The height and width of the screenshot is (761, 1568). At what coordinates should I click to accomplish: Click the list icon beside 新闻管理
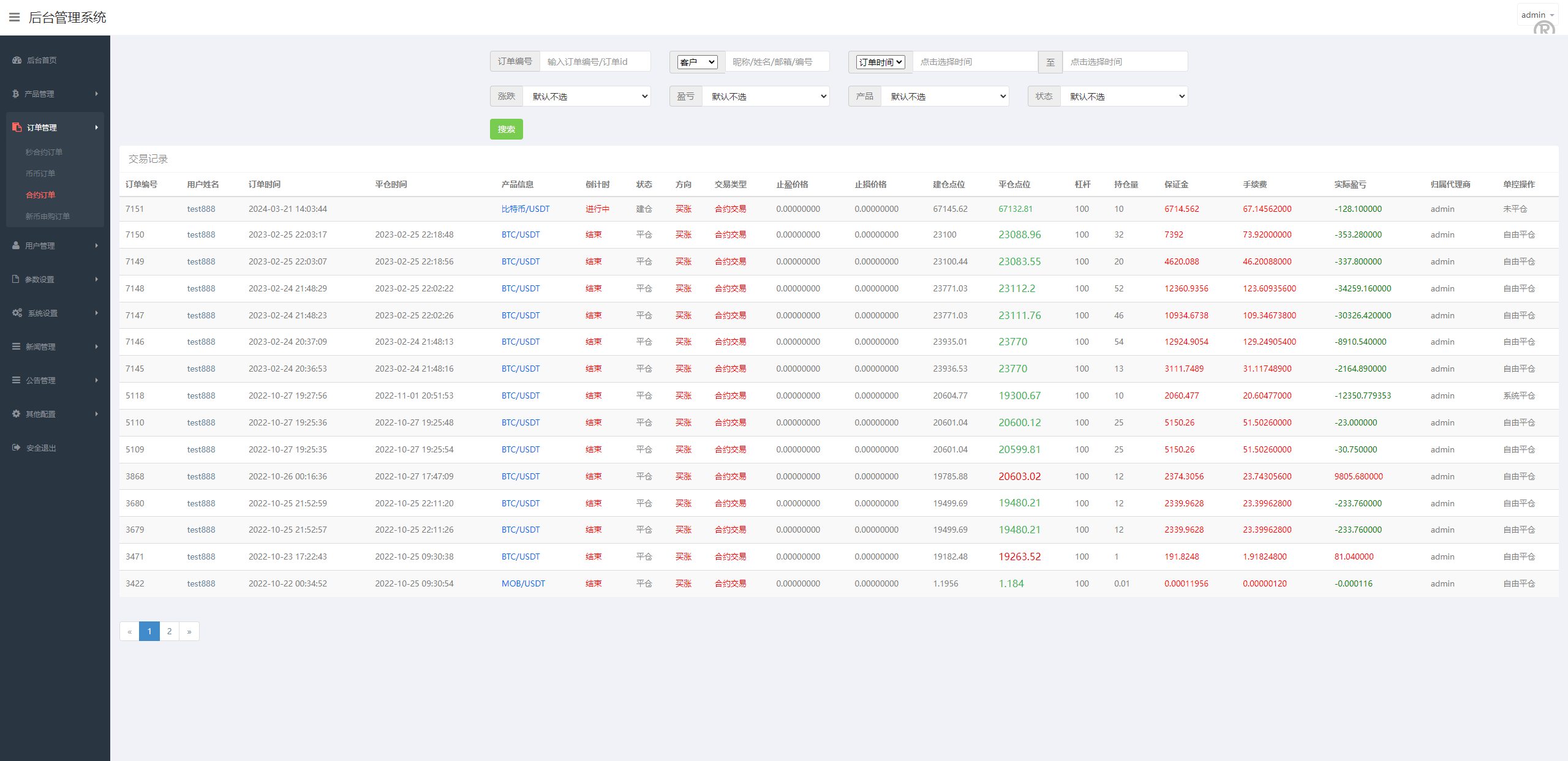click(x=17, y=347)
